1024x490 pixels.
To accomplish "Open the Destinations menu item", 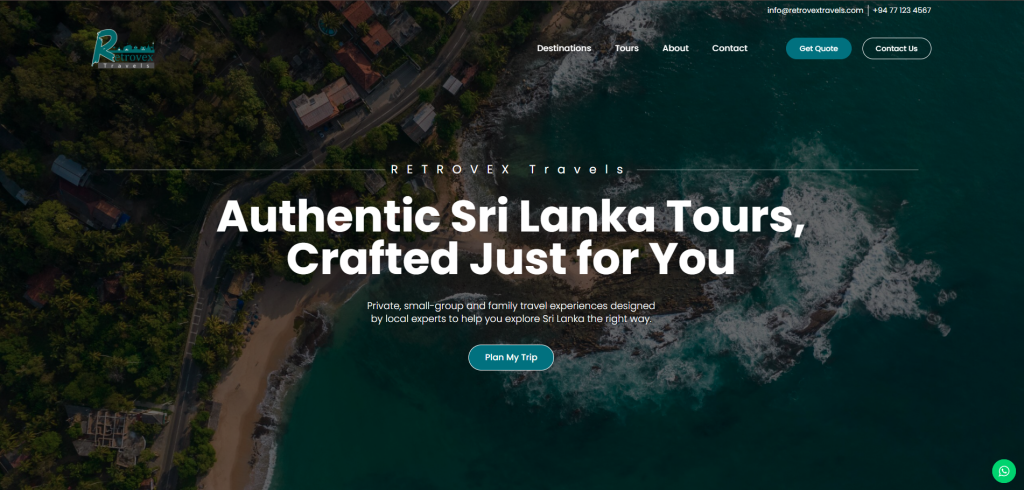I will click(564, 48).
